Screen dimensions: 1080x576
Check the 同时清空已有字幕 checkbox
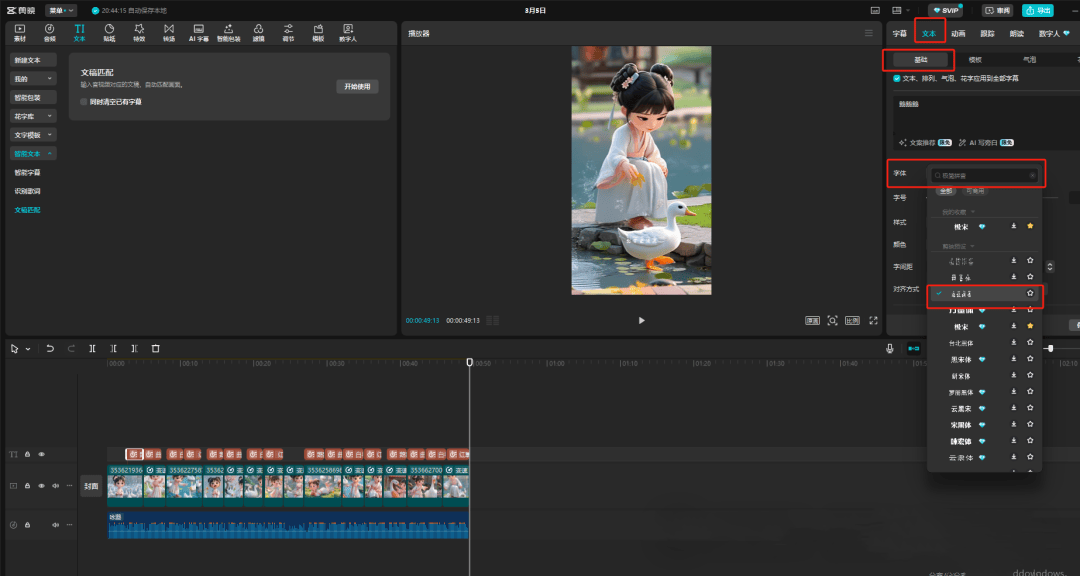(84, 102)
